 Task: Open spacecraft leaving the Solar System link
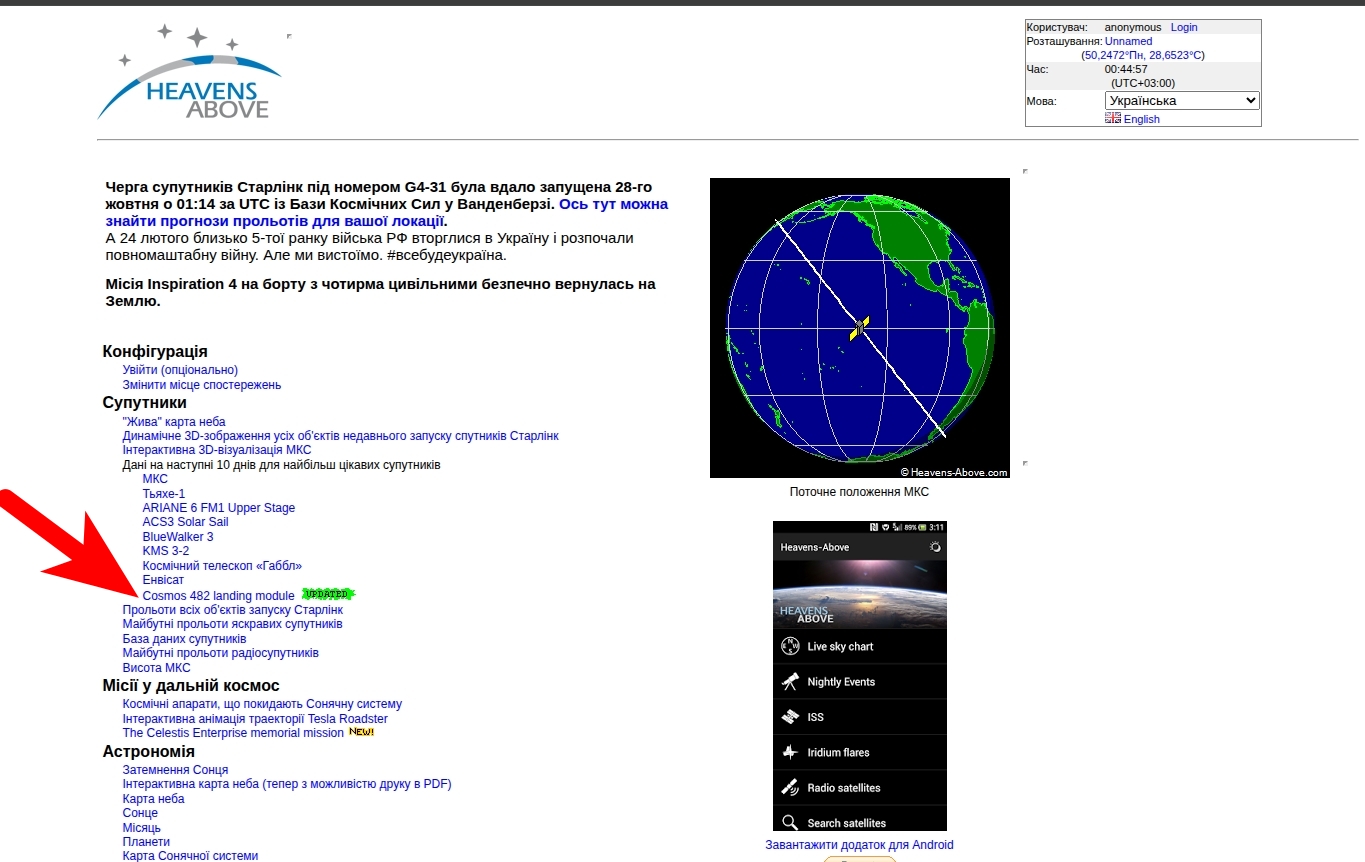click(262, 704)
